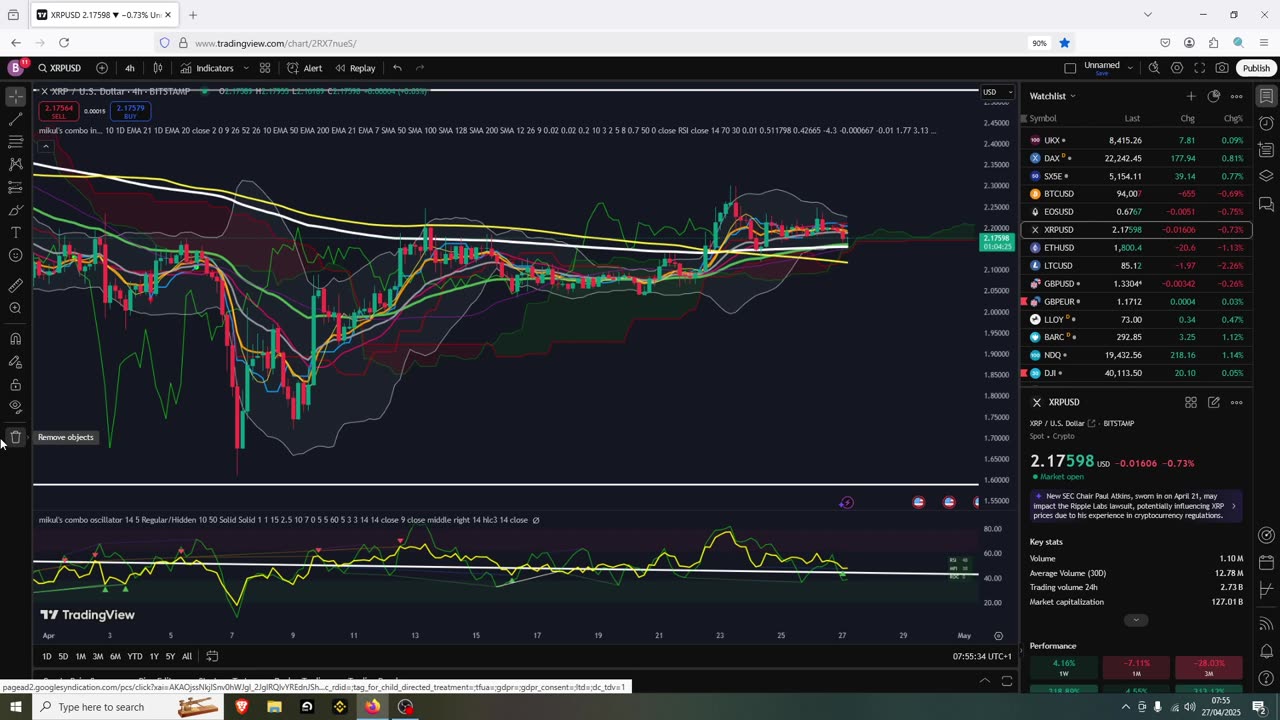Select ETHUSD in the watchlist
Screen dimensions: 1280x720
1136,248
